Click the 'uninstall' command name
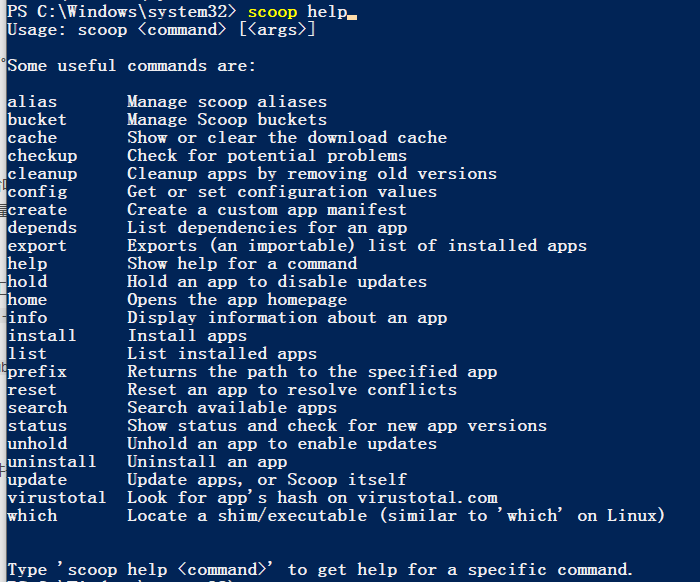The image size is (700, 582). (52, 462)
